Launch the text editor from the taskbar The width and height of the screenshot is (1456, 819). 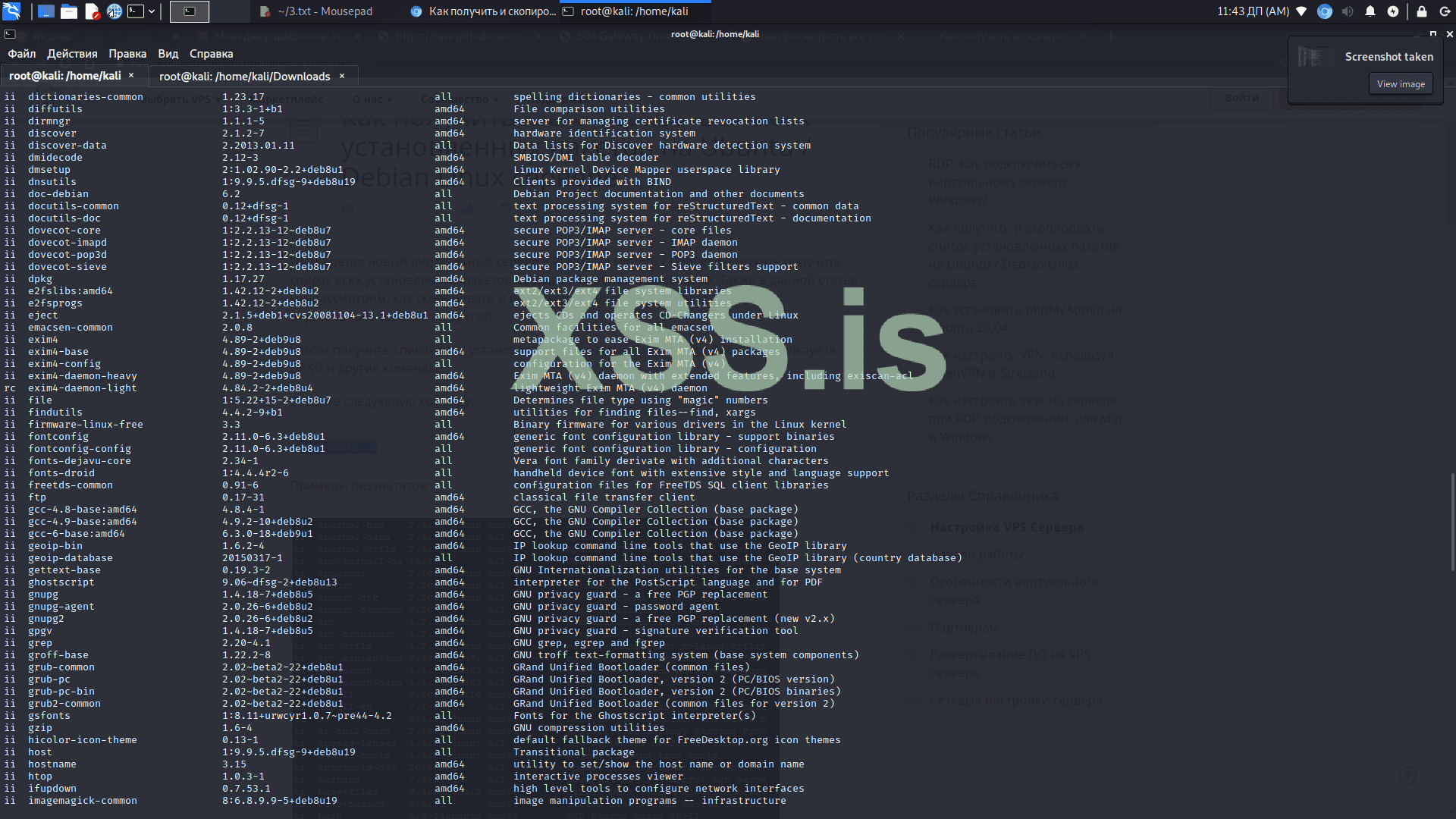(91, 11)
